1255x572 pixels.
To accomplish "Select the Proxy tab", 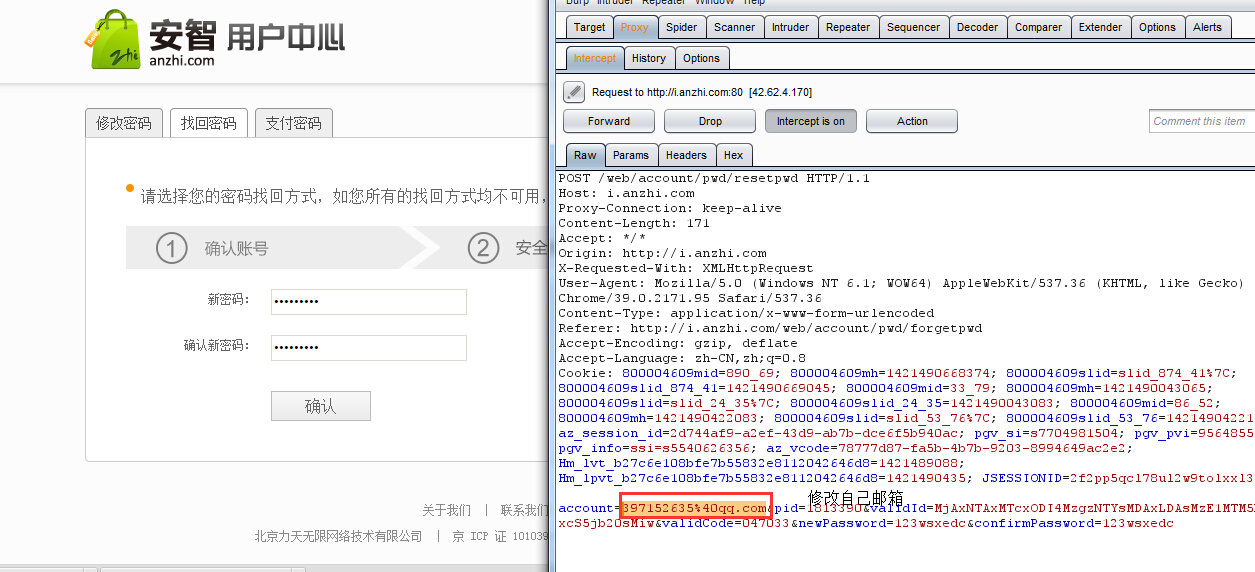I will pyautogui.click(x=634, y=27).
